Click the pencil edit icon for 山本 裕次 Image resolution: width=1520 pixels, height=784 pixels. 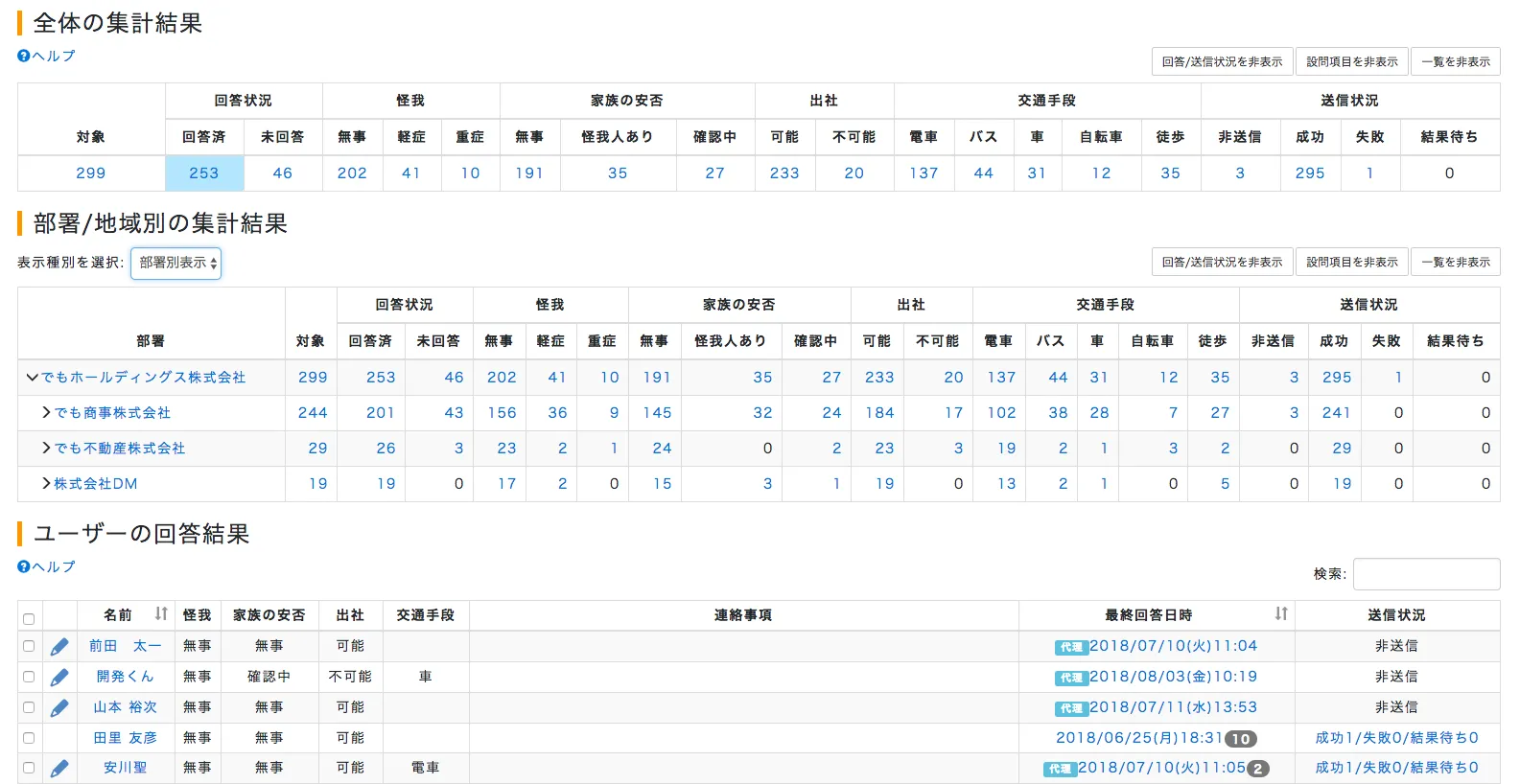59,708
